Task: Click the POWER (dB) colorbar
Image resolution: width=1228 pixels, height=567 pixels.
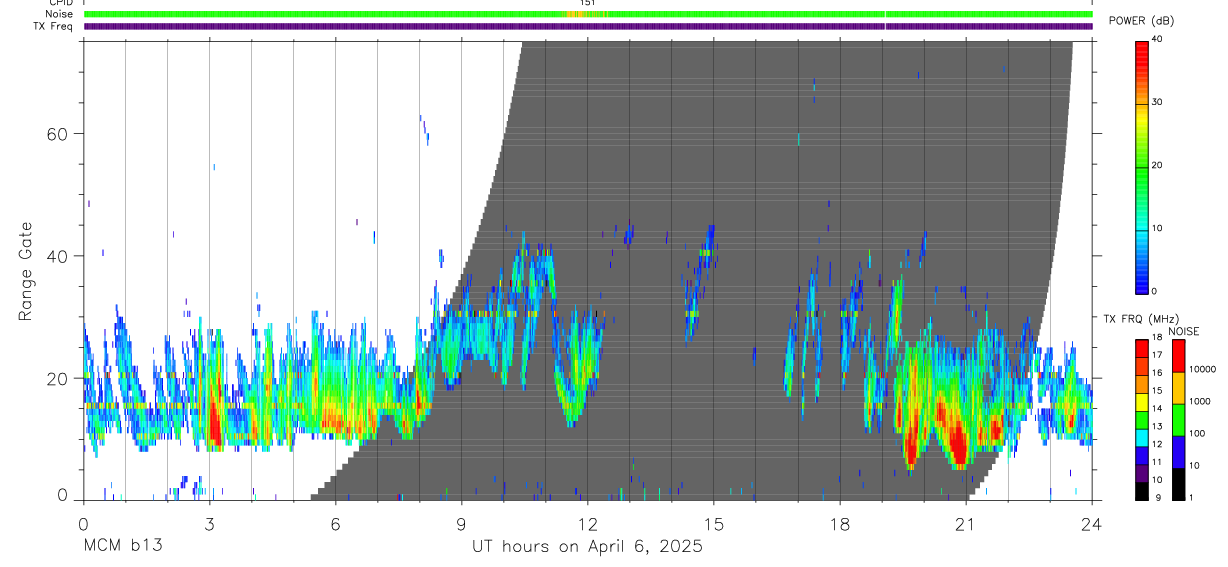Action: (x=1141, y=166)
